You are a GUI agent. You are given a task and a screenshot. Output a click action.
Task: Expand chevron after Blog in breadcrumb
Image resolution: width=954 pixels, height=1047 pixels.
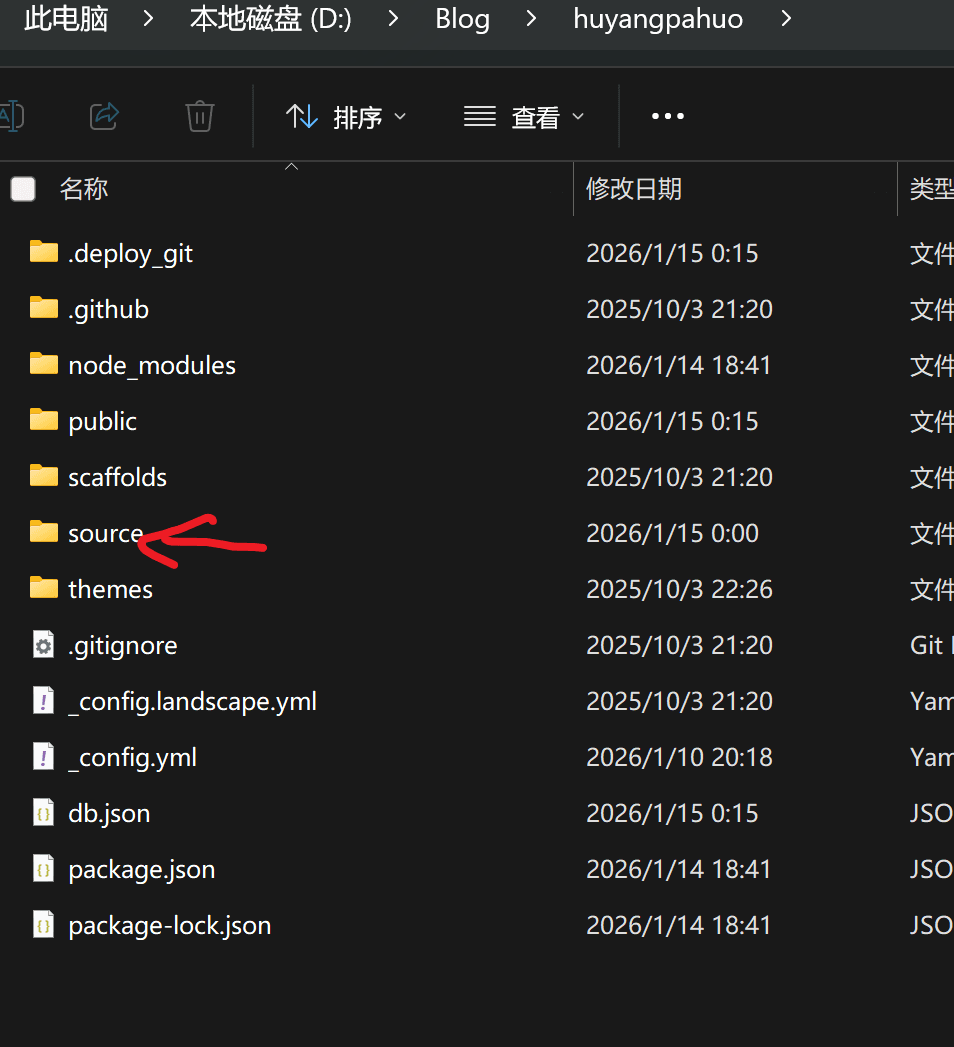[x=531, y=19]
